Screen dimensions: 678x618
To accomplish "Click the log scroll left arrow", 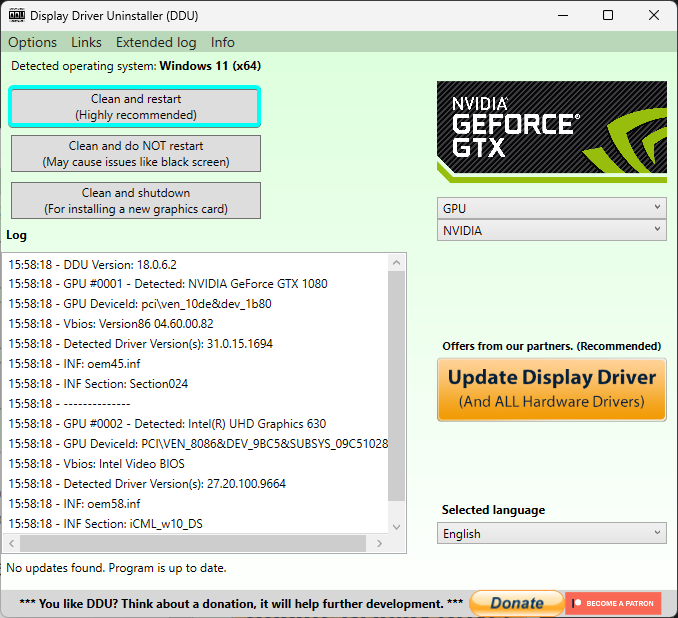I will coord(12,544).
